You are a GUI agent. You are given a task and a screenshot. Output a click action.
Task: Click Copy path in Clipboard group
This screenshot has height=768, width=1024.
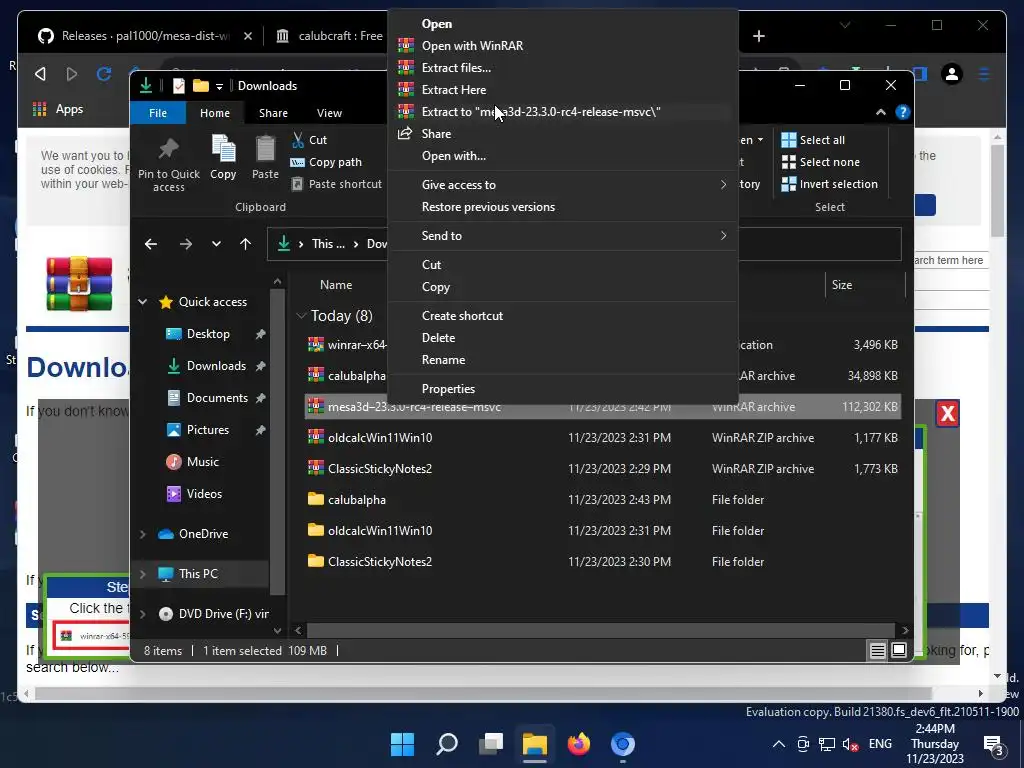326,162
